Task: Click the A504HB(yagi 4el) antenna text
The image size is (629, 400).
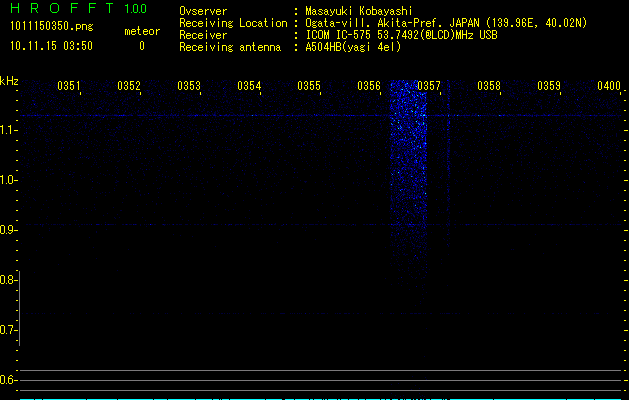Action: (x=353, y=47)
